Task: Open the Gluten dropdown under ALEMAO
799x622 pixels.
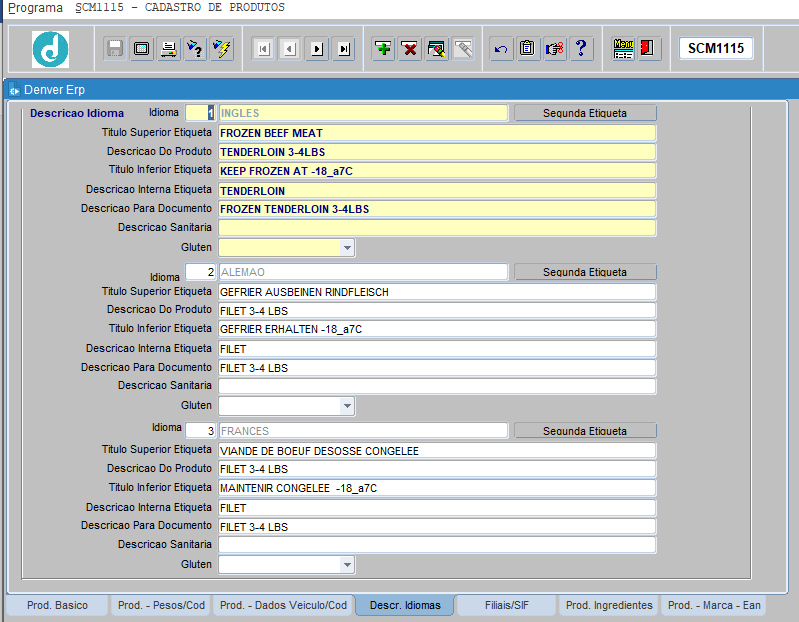Action: pos(347,406)
